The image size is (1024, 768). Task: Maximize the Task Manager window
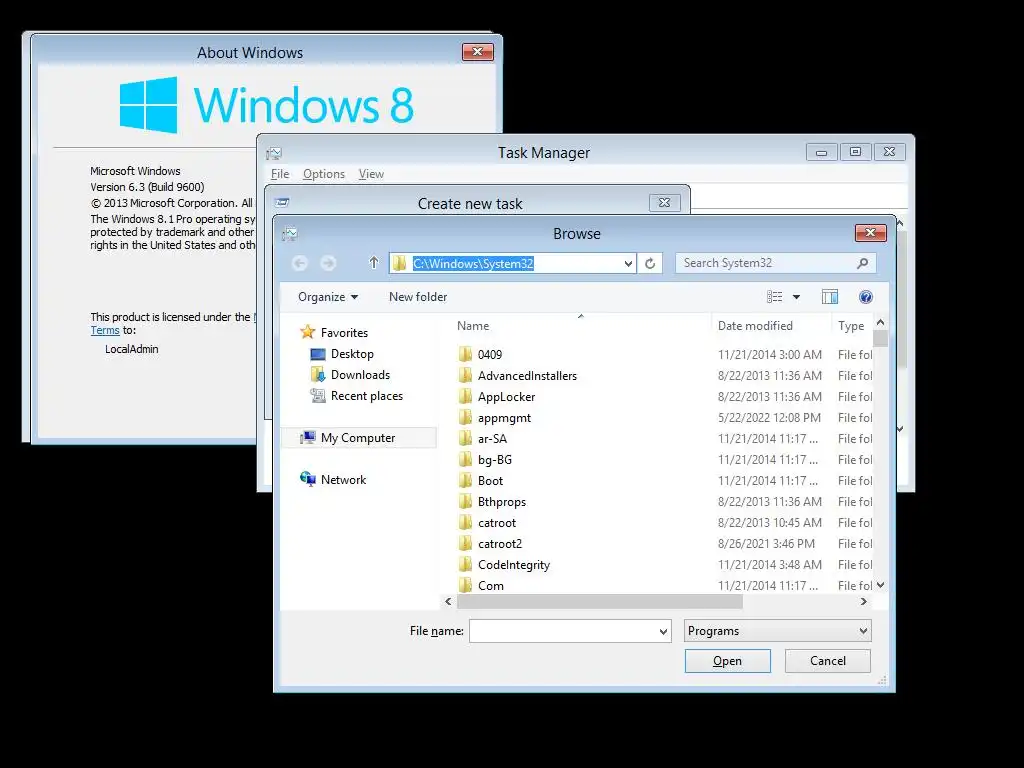coord(855,152)
